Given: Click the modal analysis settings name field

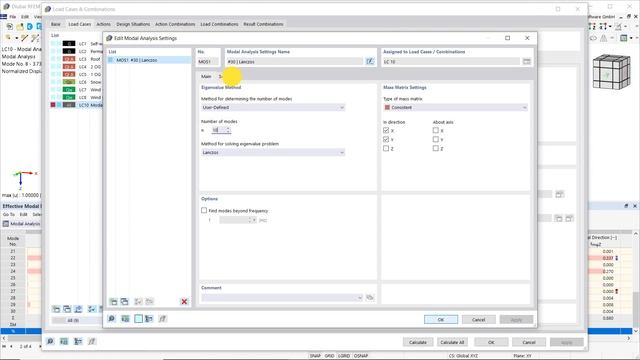Looking at the screenshot, I should (295, 62).
